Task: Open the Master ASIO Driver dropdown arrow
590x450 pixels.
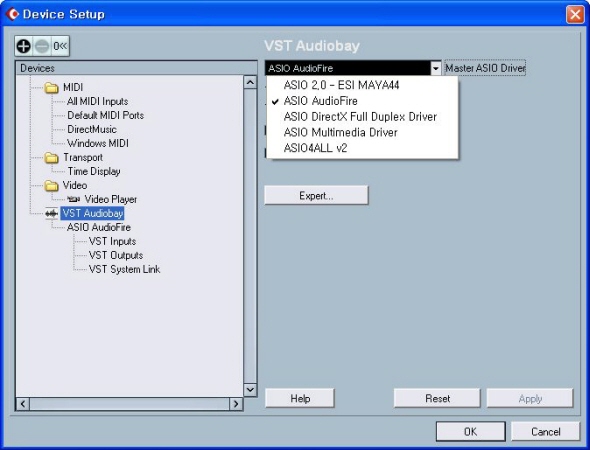Action: click(435, 68)
